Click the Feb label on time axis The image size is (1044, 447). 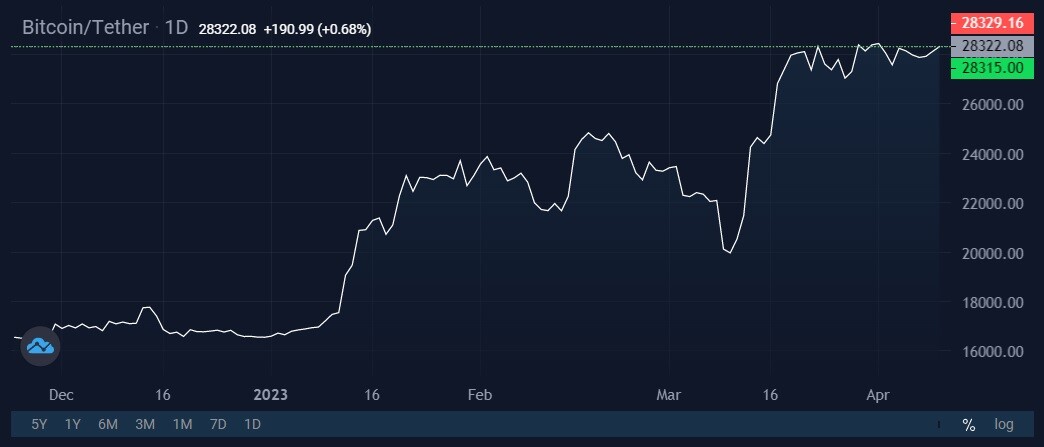[x=480, y=395]
